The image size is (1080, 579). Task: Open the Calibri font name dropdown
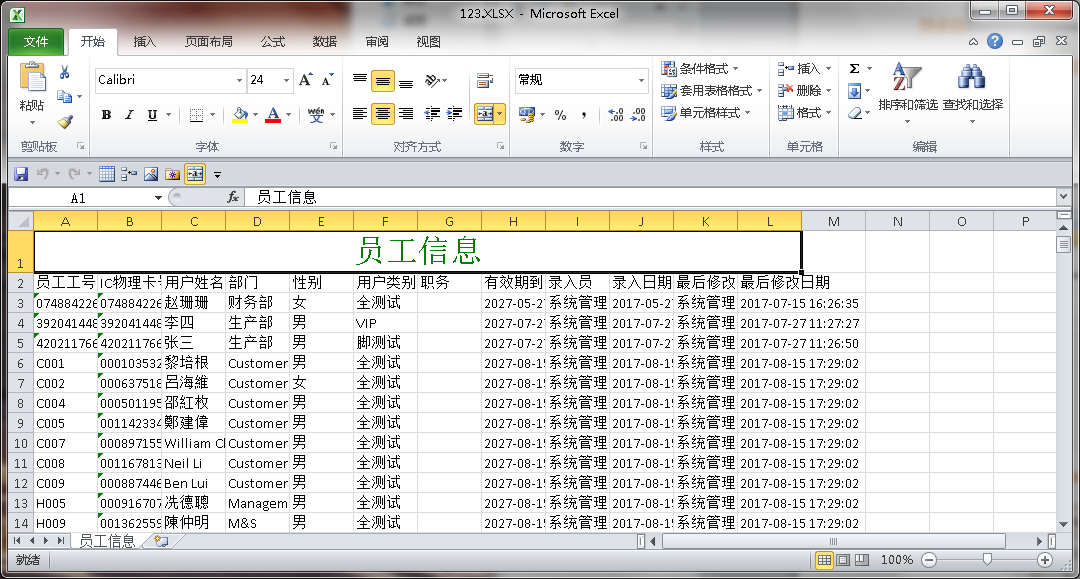pos(239,80)
